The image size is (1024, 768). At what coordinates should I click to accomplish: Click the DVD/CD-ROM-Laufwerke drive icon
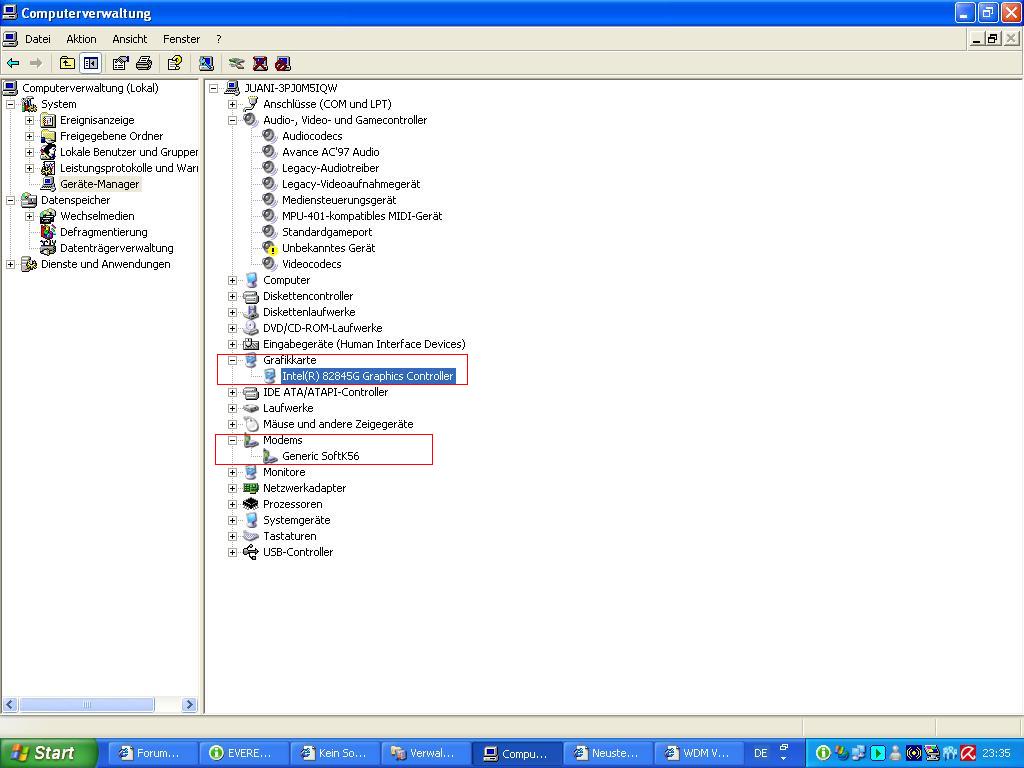tap(251, 328)
